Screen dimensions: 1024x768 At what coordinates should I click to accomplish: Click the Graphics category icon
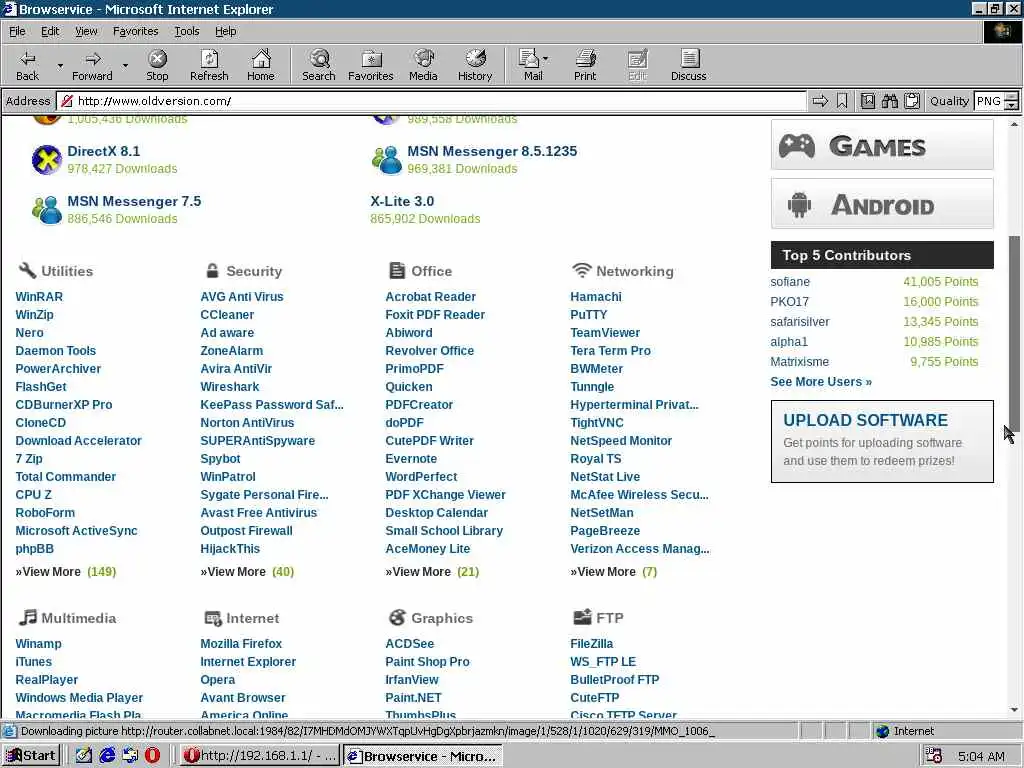pyautogui.click(x=397, y=617)
